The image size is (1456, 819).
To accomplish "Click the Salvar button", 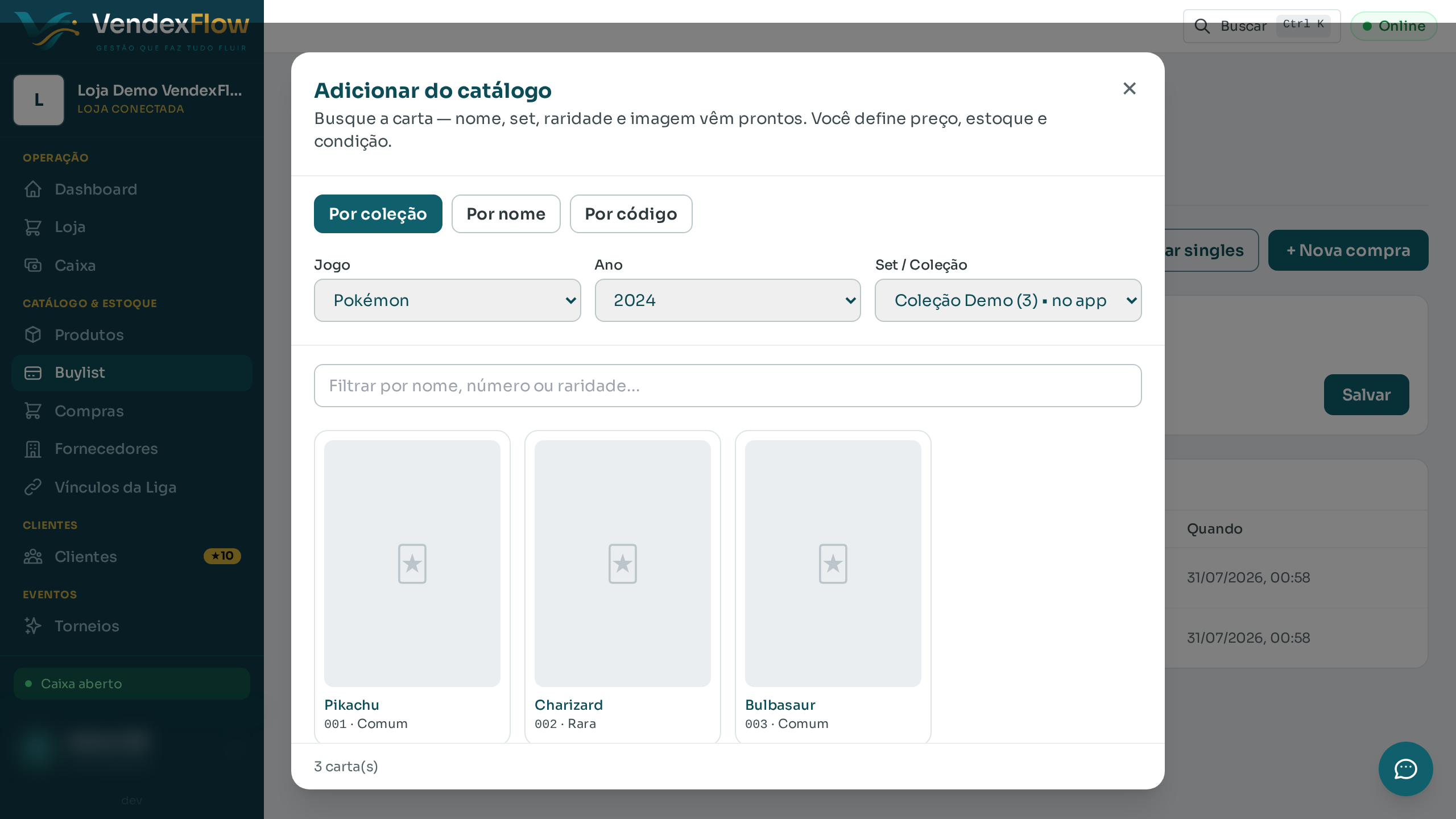I will pos(1367,395).
